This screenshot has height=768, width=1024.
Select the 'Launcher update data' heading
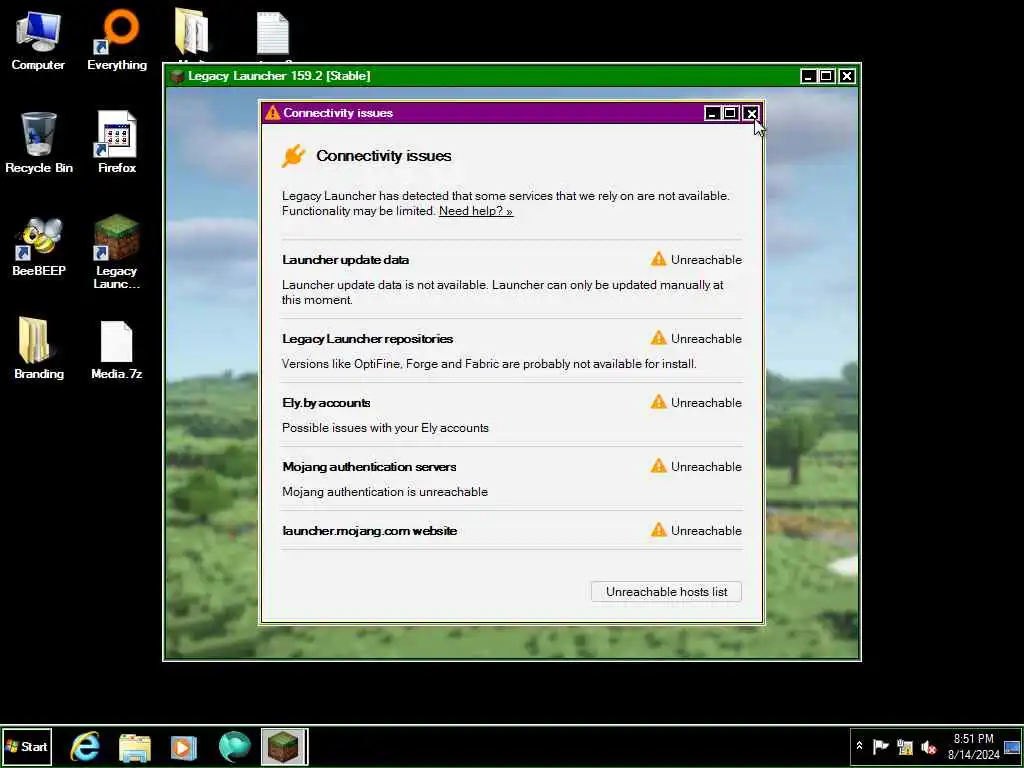click(x=345, y=260)
